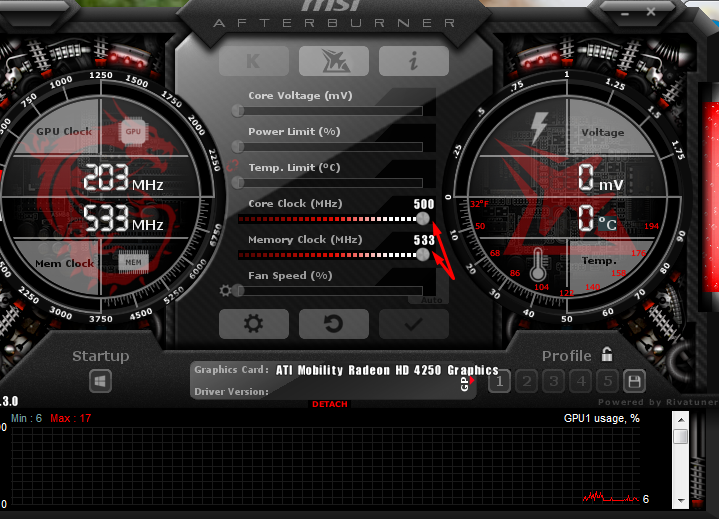
Task: Save profile using the floppy disk icon
Action: point(633,380)
